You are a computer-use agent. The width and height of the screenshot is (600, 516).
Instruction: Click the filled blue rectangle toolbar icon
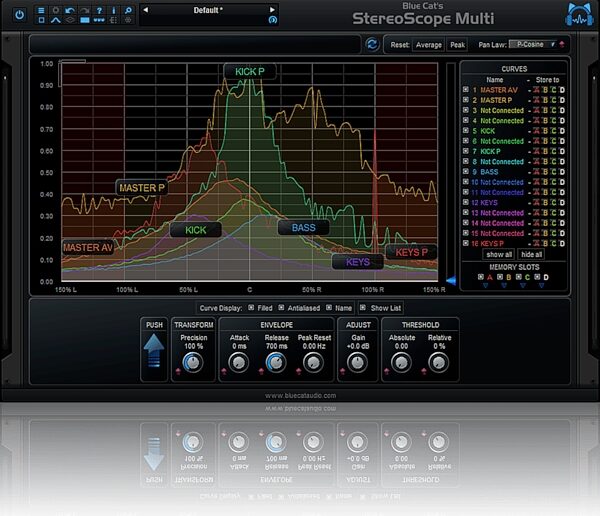[85, 20]
